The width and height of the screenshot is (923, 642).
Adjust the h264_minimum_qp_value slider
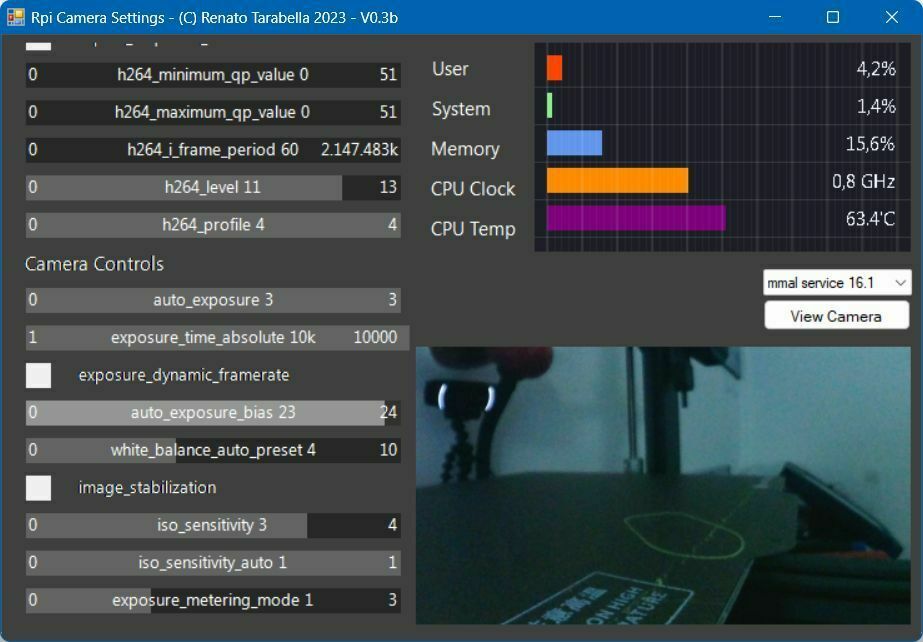point(212,75)
